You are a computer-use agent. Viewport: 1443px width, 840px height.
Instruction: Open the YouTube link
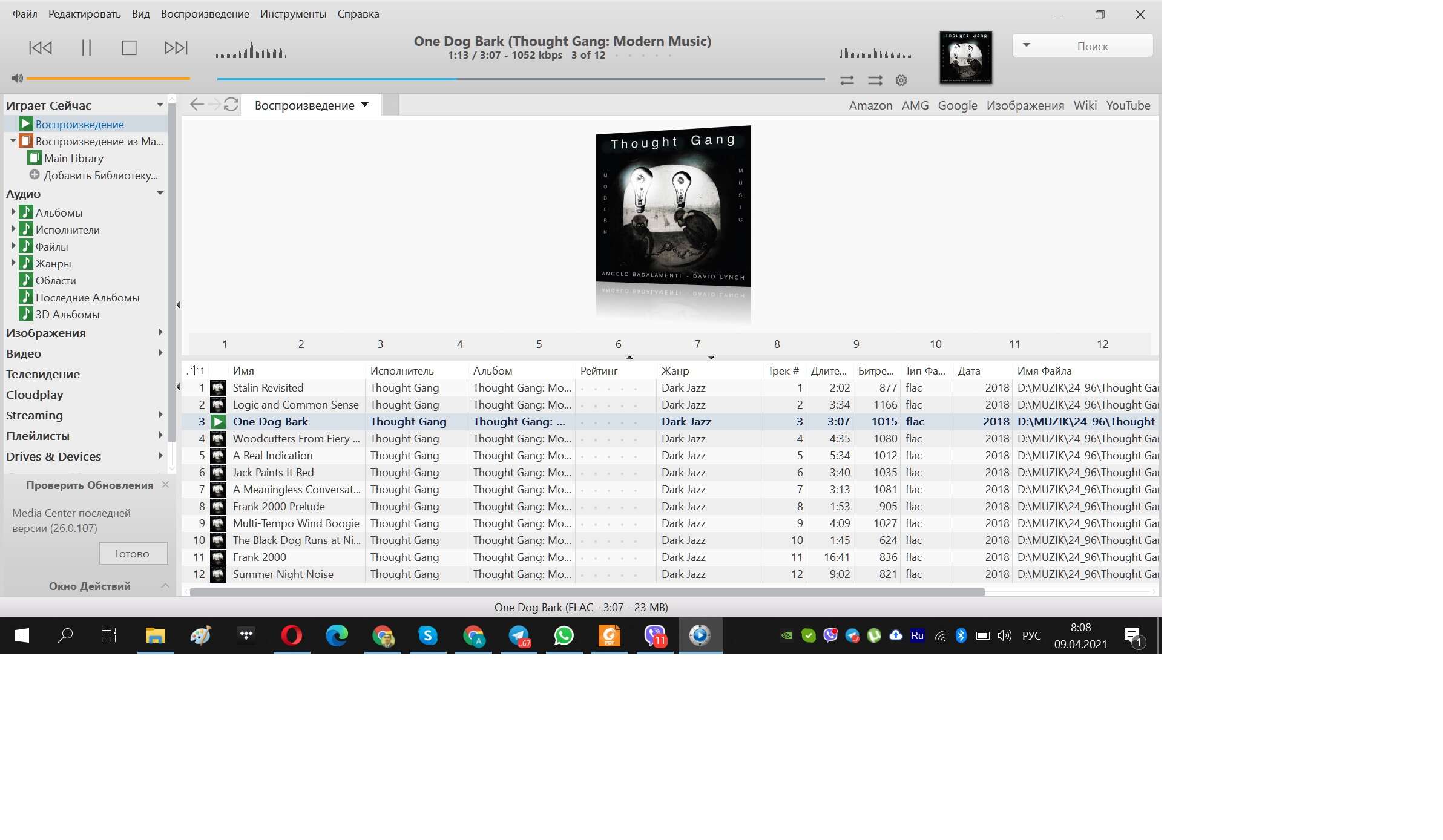coord(1128,105)
